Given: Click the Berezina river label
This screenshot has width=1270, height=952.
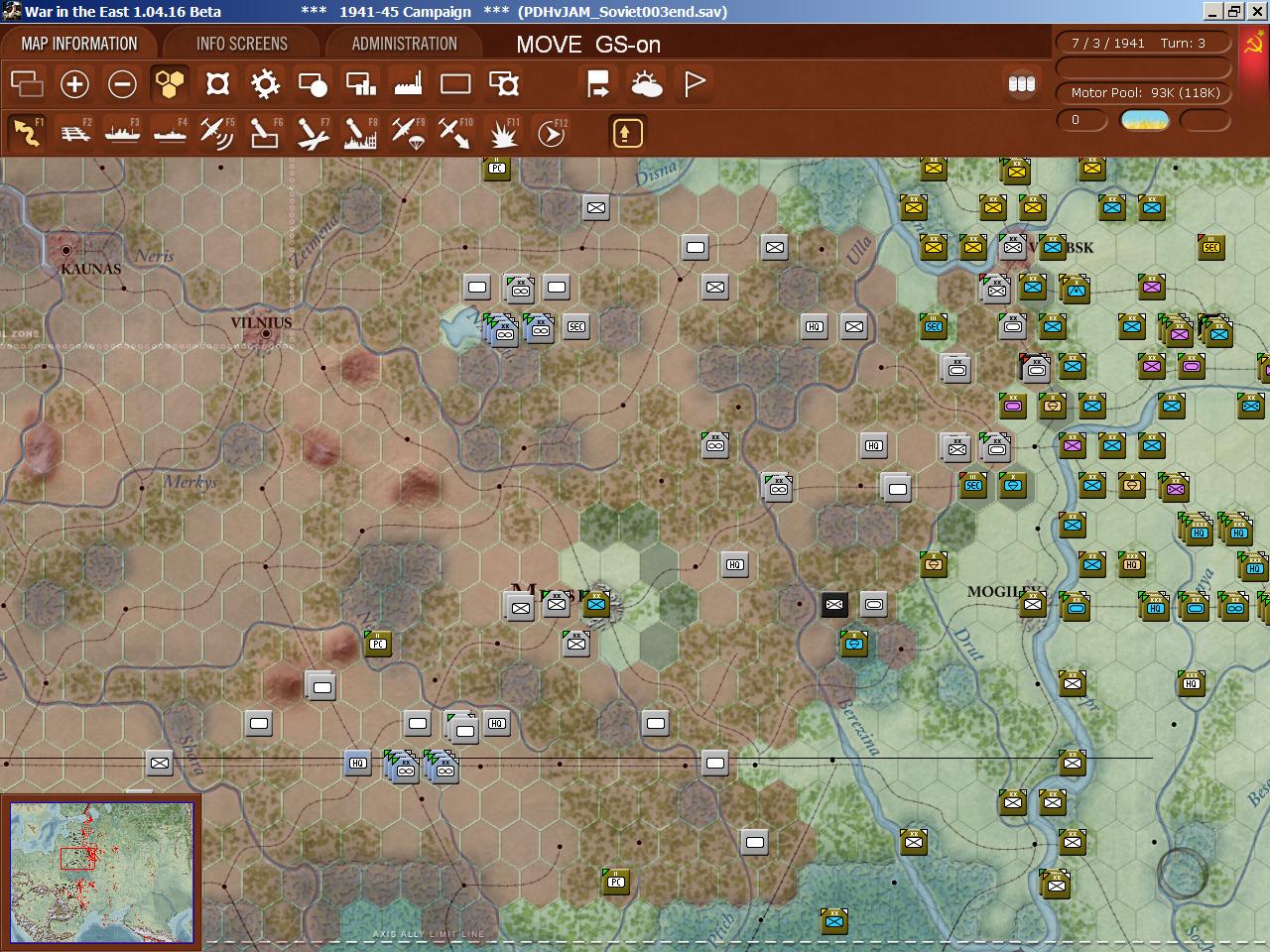Looking at the screenshot, I should point(860,727).
